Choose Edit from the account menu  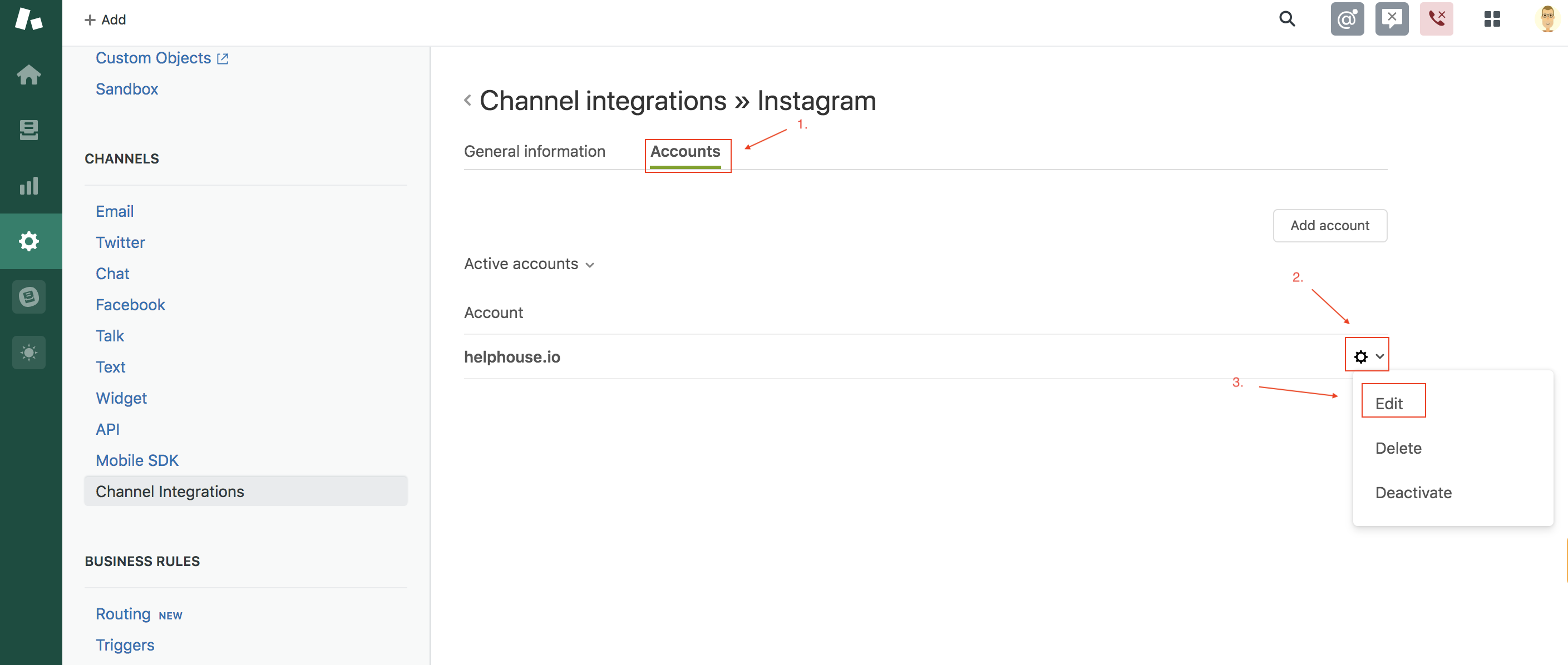tap(1389, 403)
